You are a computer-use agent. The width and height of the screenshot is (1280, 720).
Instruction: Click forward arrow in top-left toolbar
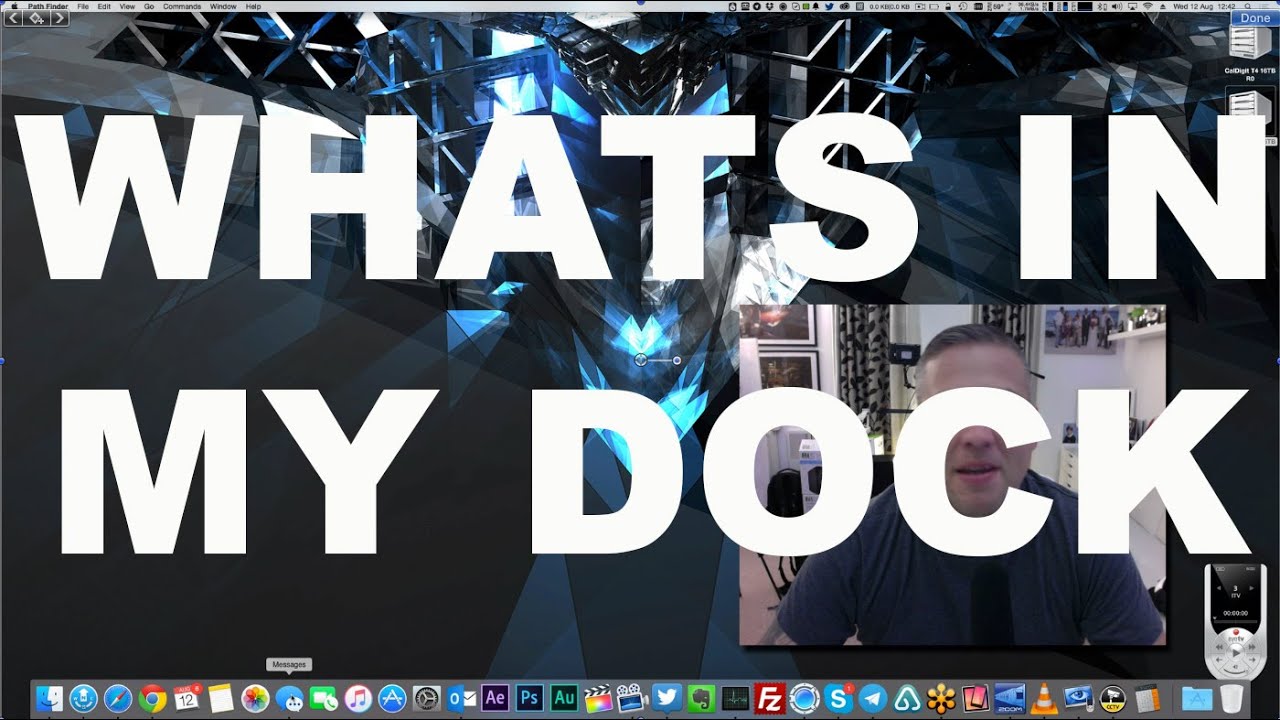tap(59, 19)
